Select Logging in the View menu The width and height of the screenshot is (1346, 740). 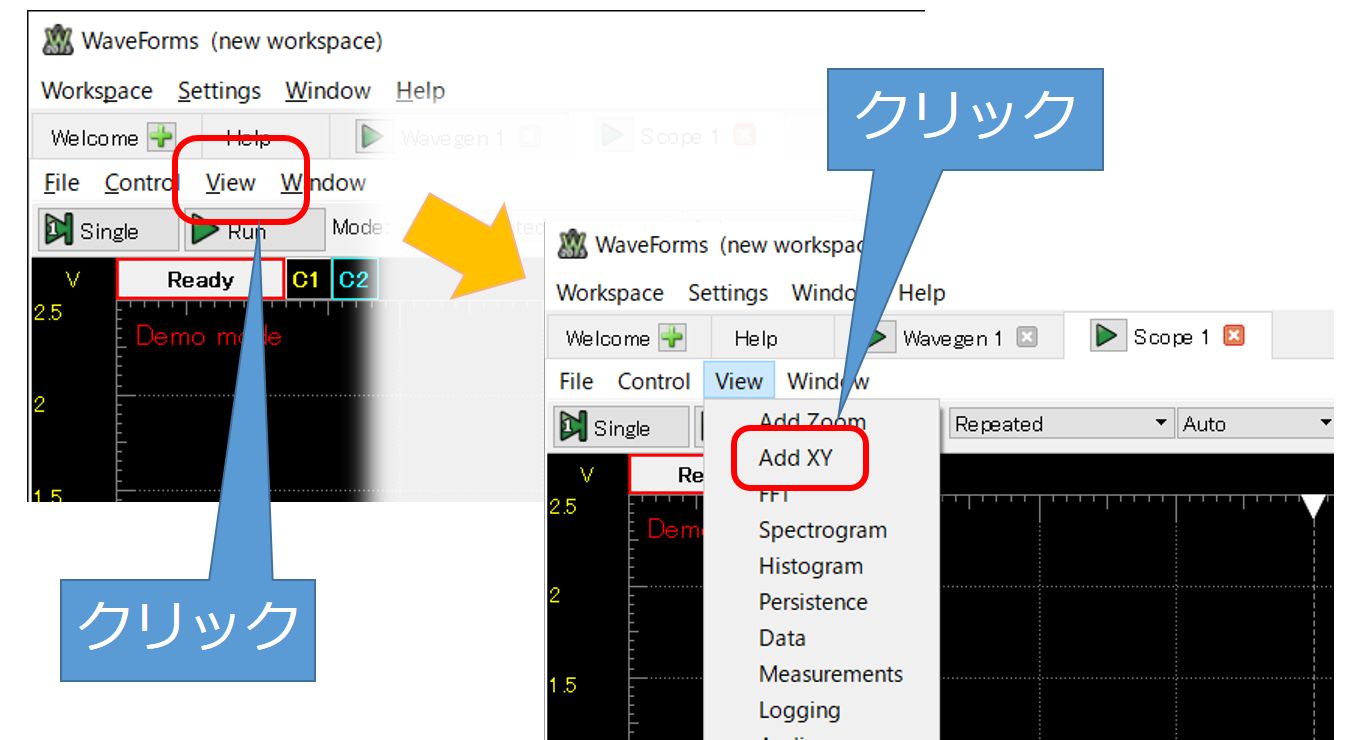(x=799, y=710)
